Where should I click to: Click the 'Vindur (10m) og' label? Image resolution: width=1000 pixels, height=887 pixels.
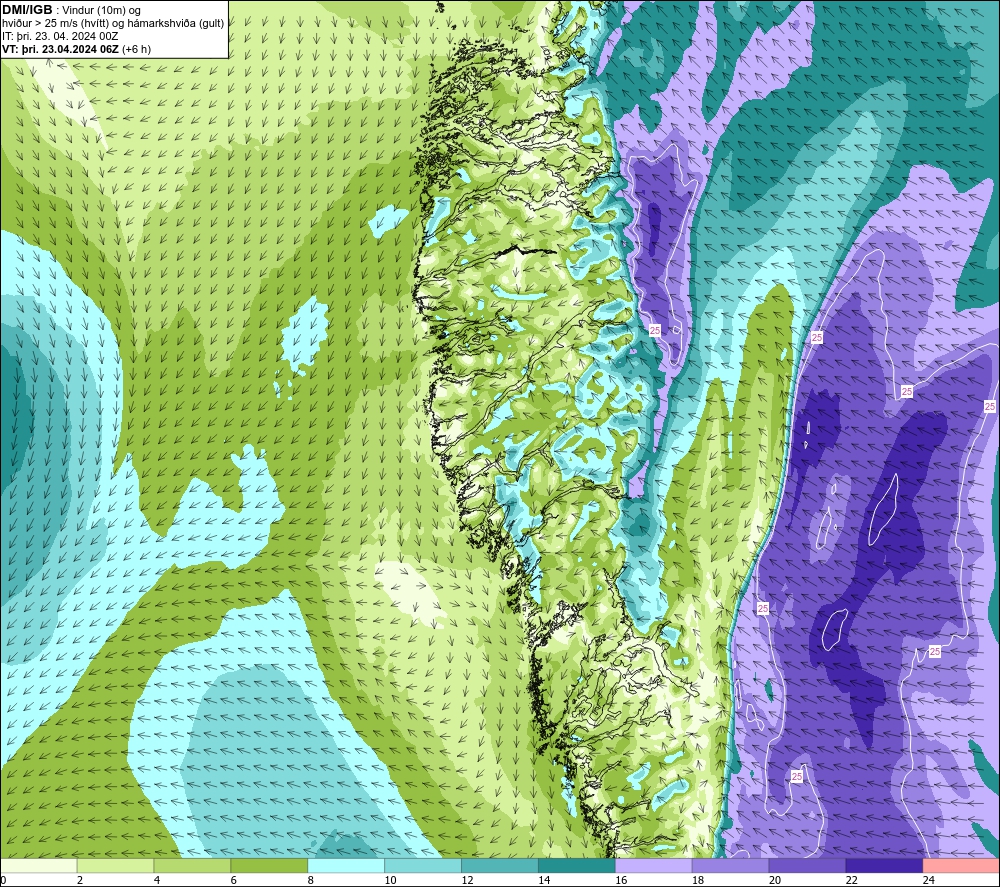(102, 11)
